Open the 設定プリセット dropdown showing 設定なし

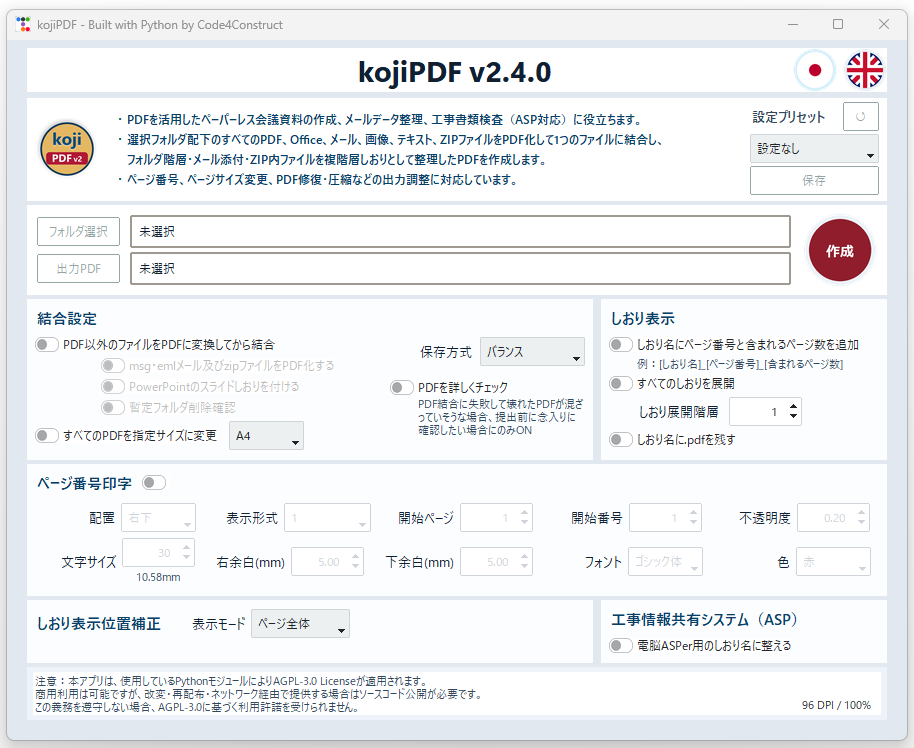814,149
